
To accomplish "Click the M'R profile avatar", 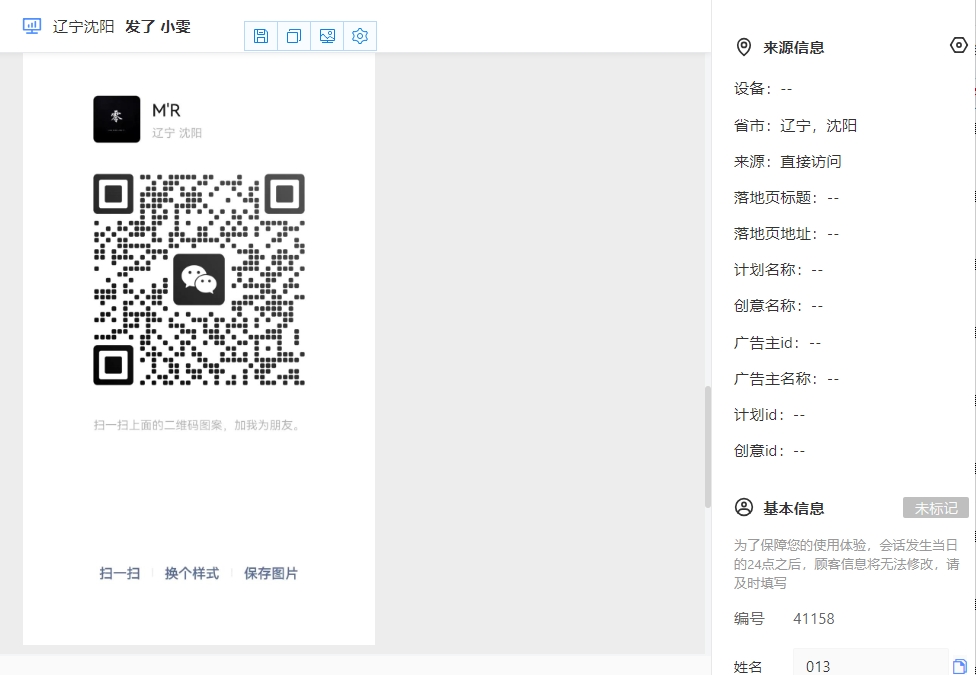I will tap(116, 119).
